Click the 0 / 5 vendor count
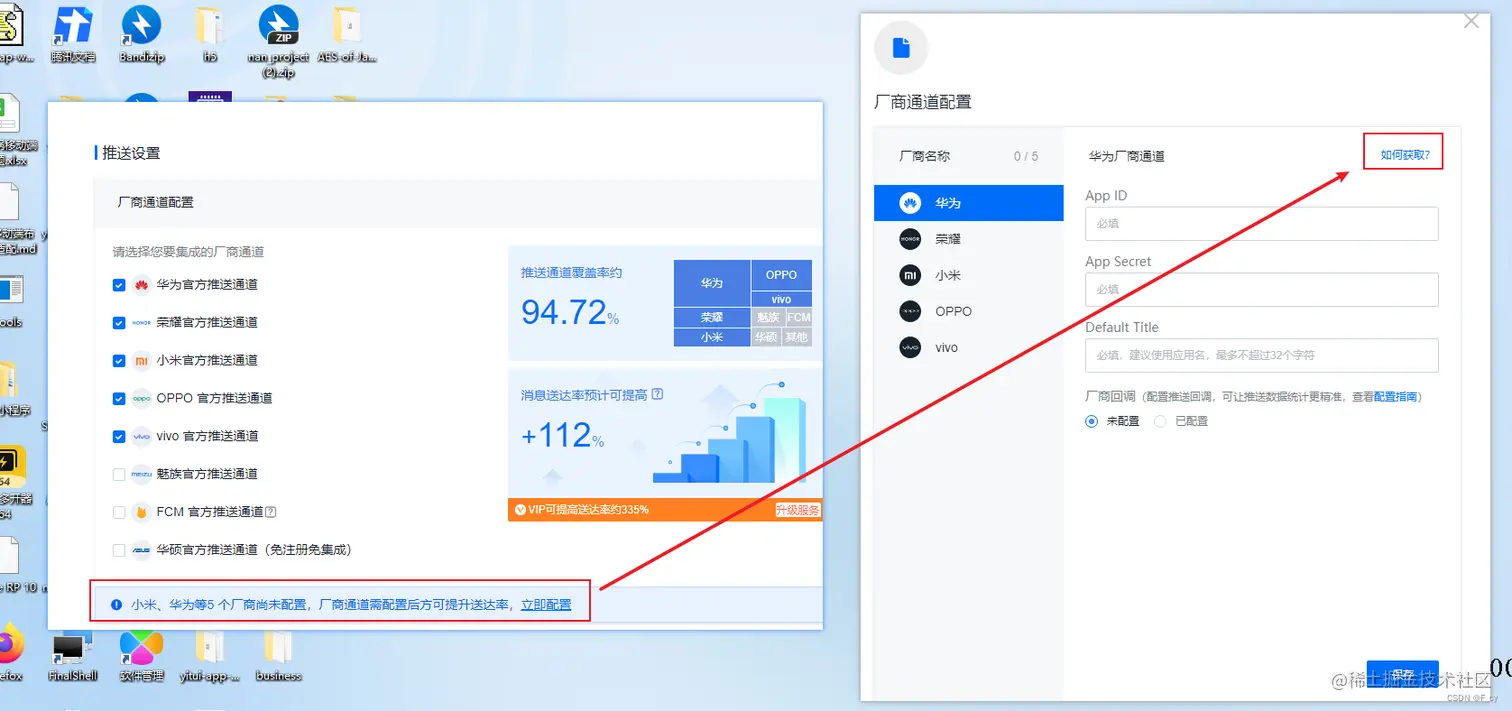 click(x=1026, y=156)
